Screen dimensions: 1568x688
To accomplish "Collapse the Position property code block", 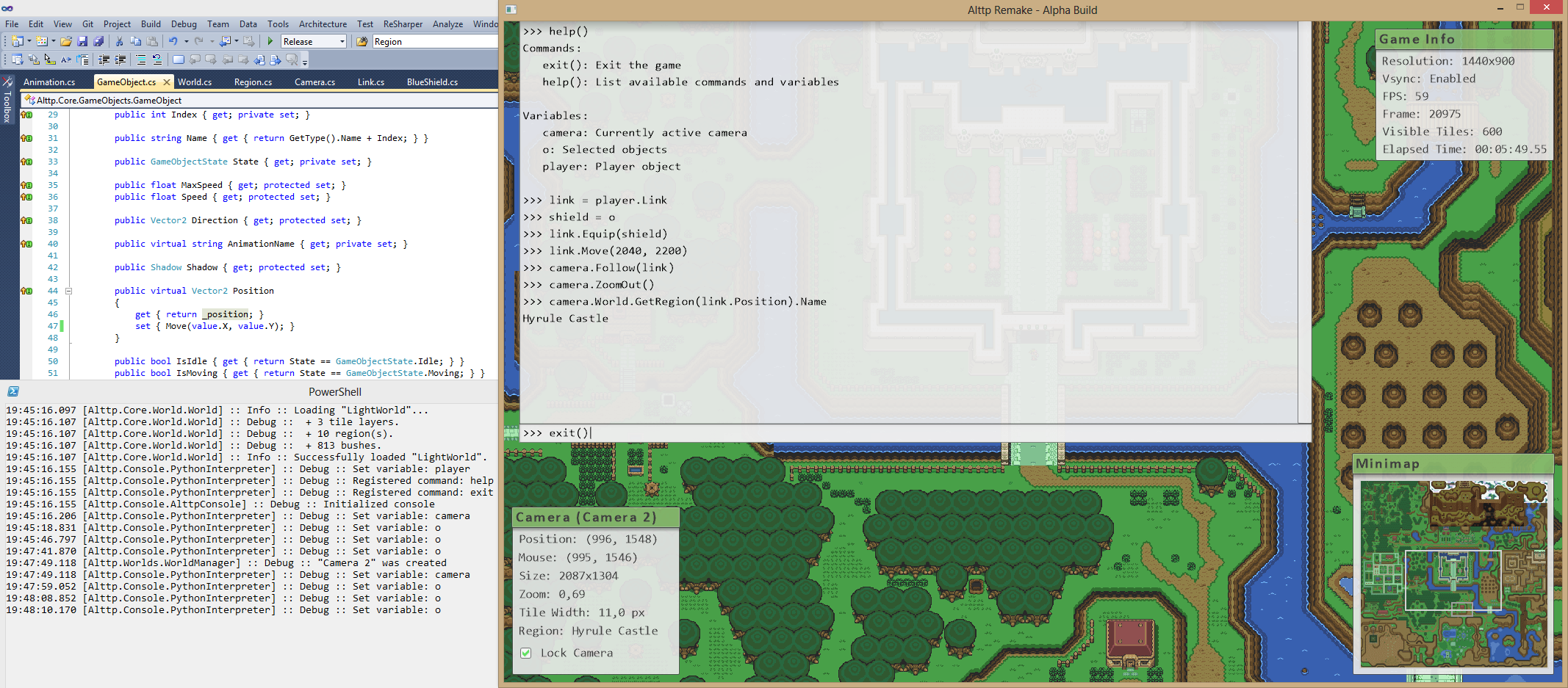I will click(69, 291).
